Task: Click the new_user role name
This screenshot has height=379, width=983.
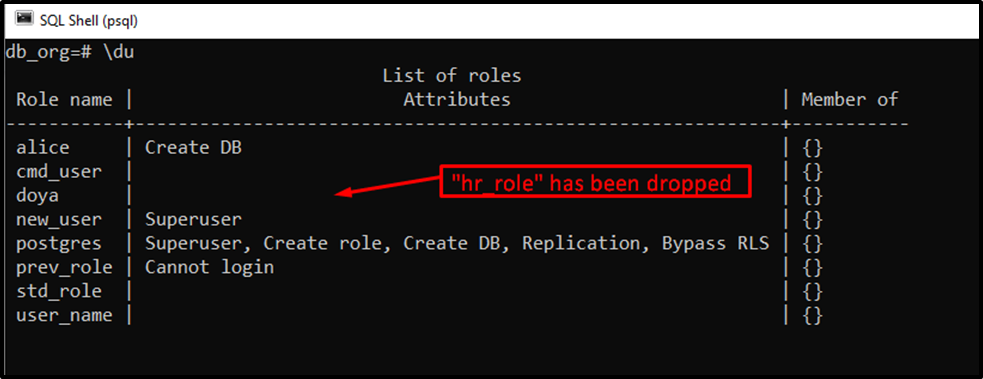Action: point(59,220)
